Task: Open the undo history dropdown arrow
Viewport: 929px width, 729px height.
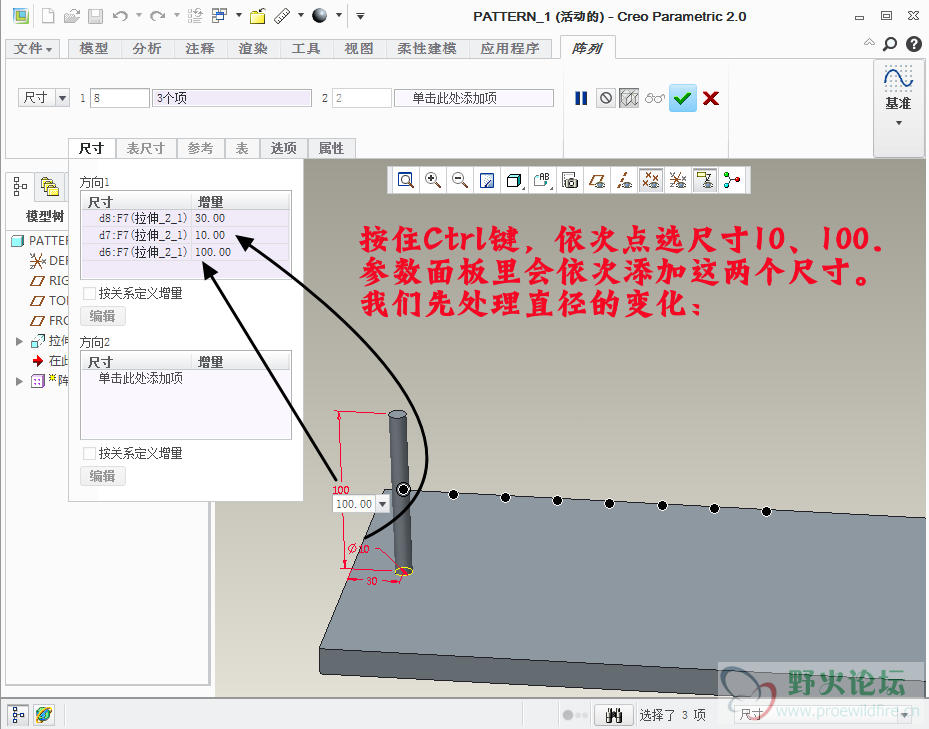Action: [x=139, y=15]
